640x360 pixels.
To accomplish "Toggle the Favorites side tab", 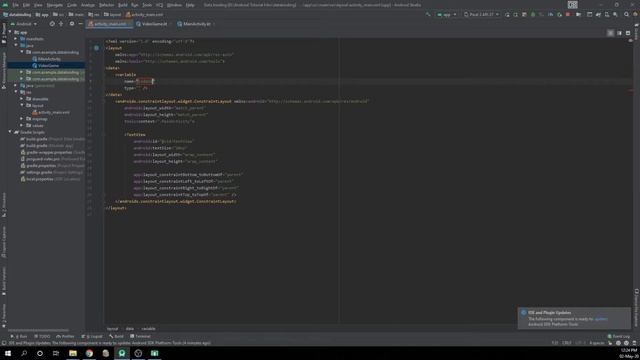I will 4,316.
